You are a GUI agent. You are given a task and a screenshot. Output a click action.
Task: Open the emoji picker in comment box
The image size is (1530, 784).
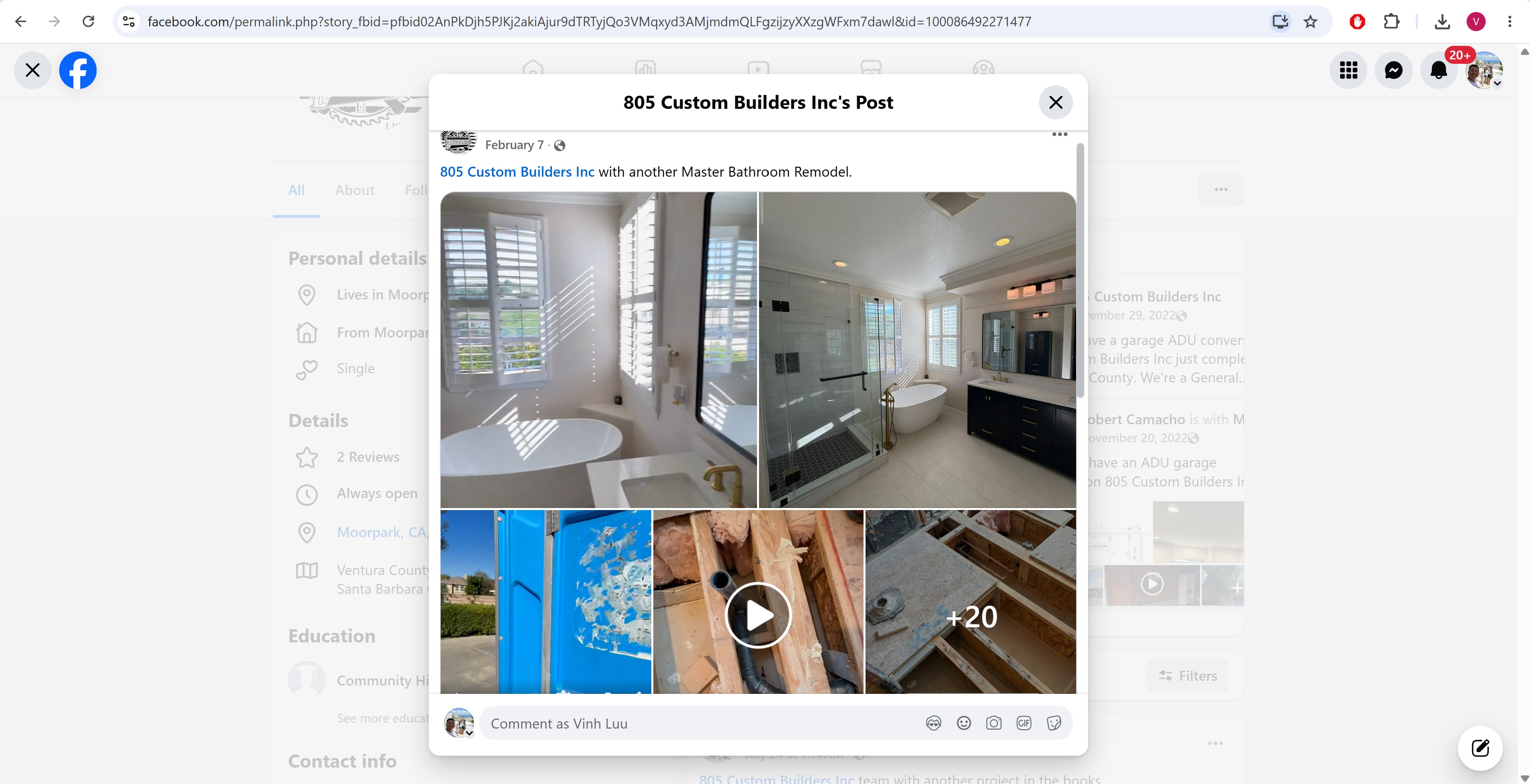click(963, 723)
